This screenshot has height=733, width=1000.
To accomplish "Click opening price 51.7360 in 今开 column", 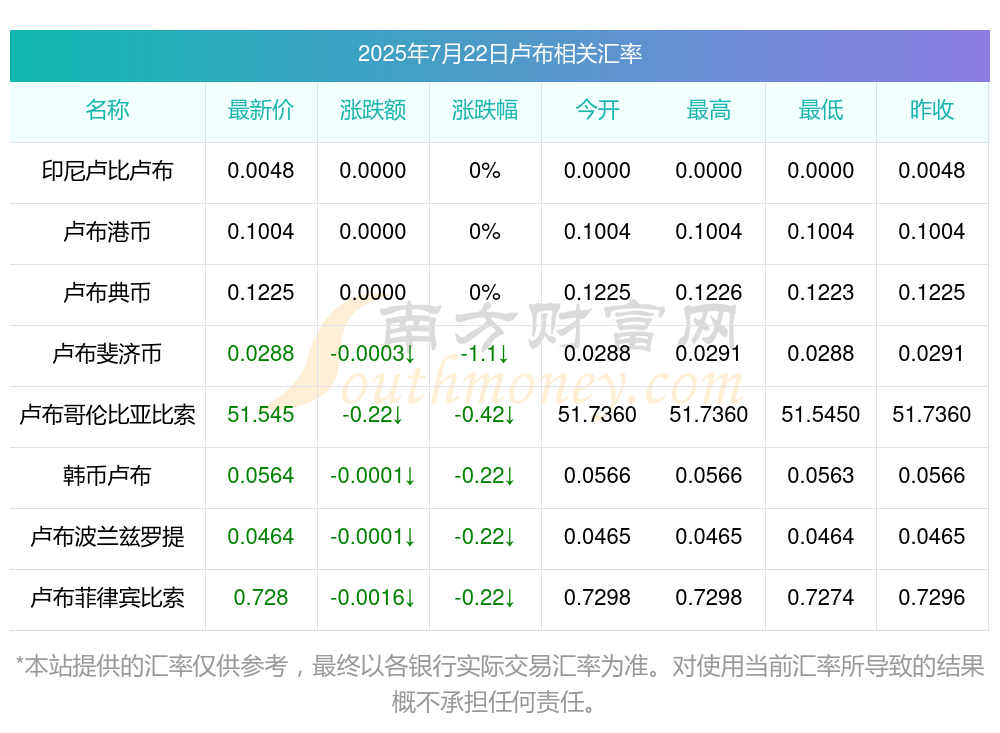I will coord(597,415).
